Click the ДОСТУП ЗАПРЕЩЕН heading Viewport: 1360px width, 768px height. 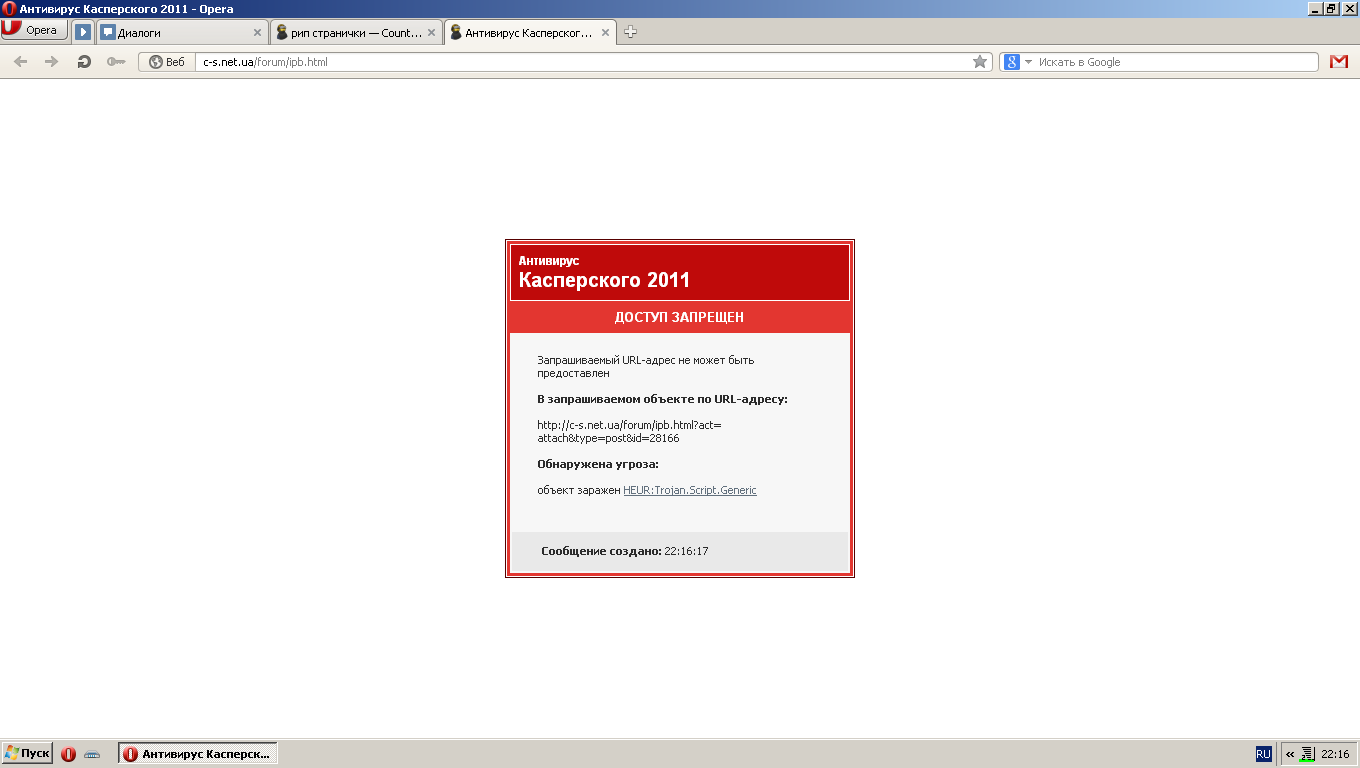point(679,317)
